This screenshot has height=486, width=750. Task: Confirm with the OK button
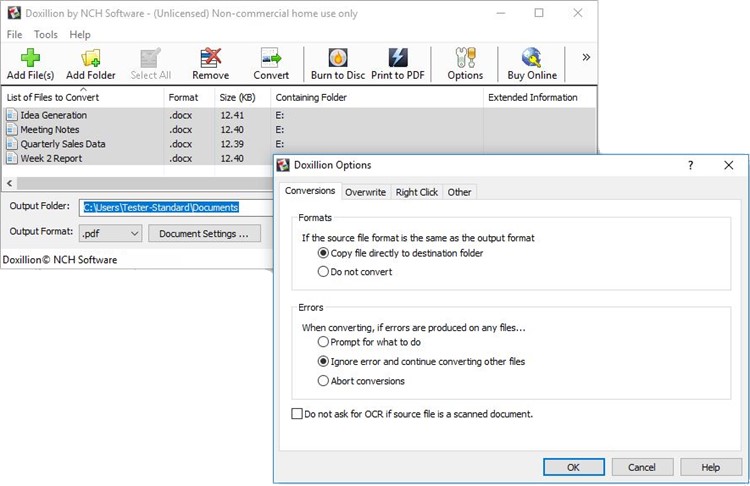pos(574,467)
